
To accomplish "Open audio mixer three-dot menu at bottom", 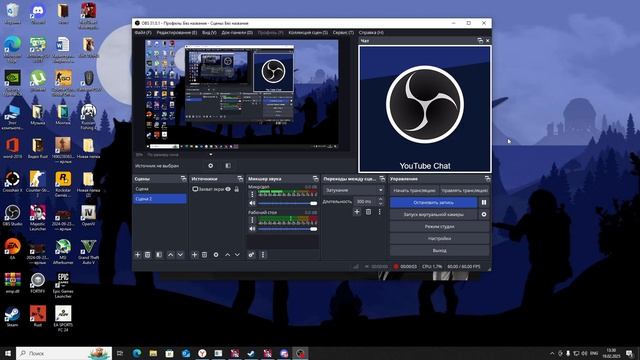I will click(263, 255).
